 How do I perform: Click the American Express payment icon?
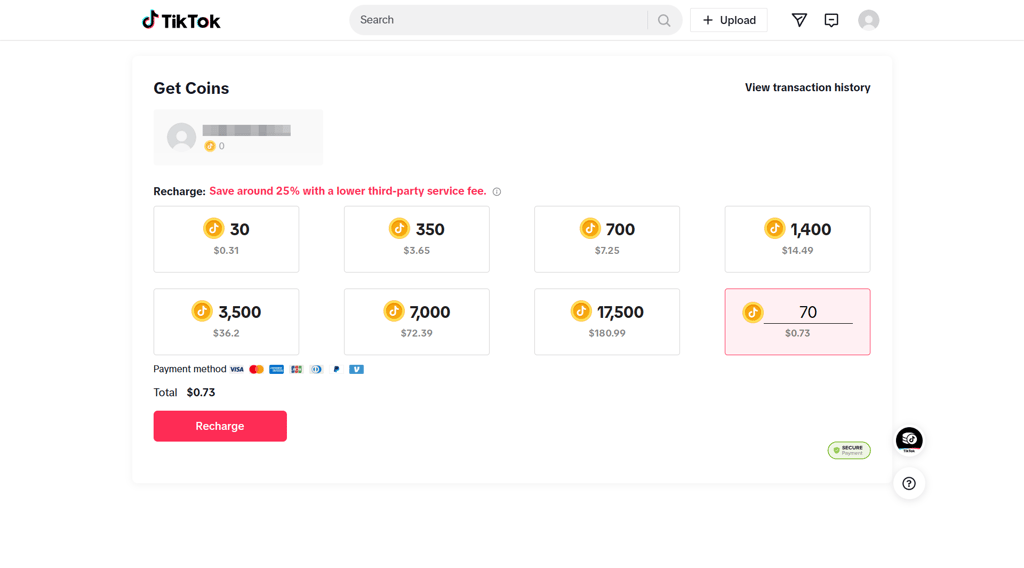tap(276, 370)
